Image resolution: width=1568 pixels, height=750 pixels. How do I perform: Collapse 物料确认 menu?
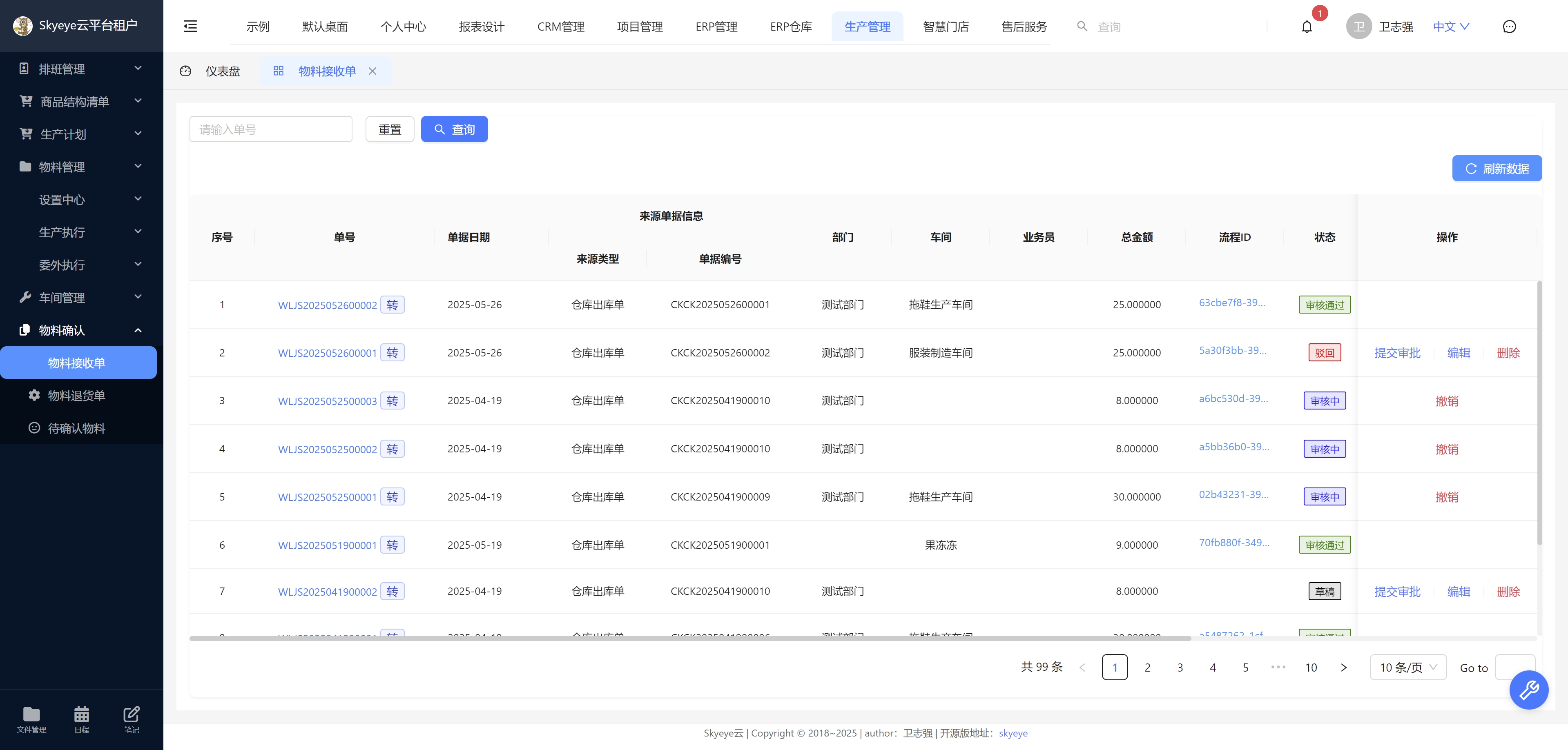point(82,330)
